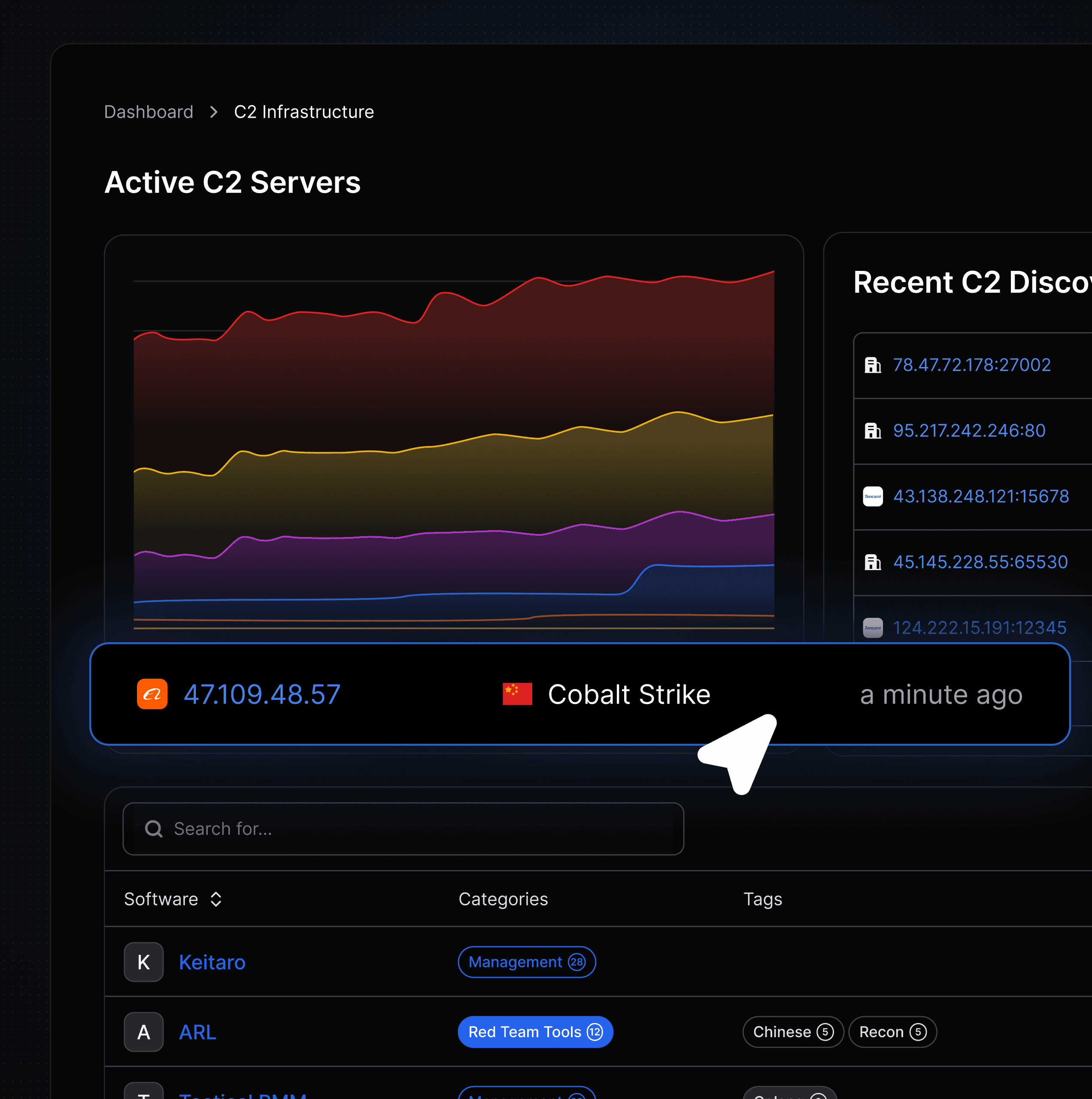Sort by the Software column arrows

pyautogui.click(x=215, y=899)
